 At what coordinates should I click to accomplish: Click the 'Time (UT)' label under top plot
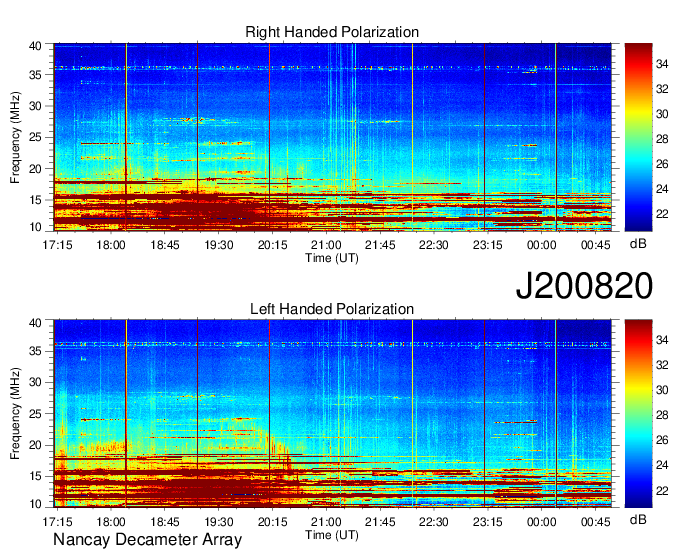click(332, 258)
